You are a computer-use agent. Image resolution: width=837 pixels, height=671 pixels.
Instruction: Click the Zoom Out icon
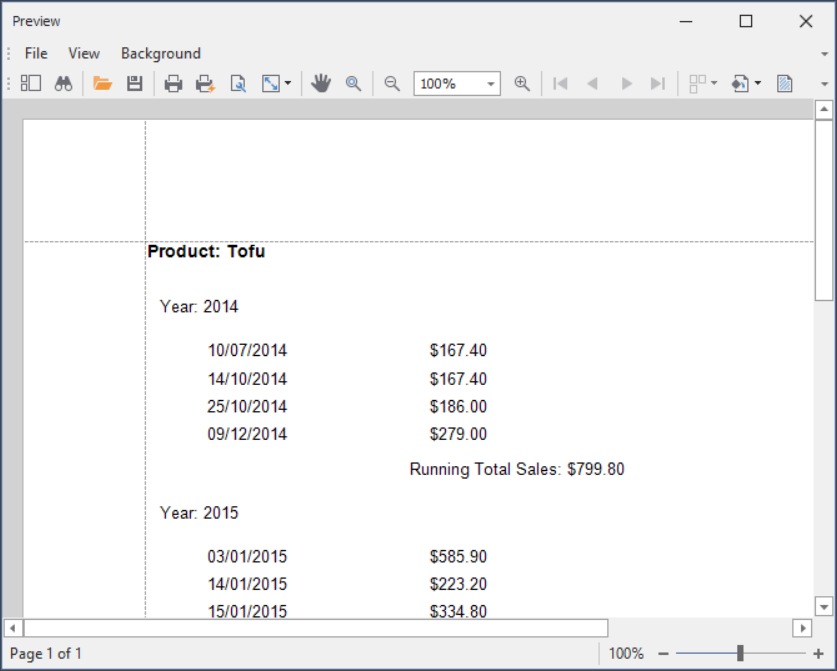(x=392, y=83)
